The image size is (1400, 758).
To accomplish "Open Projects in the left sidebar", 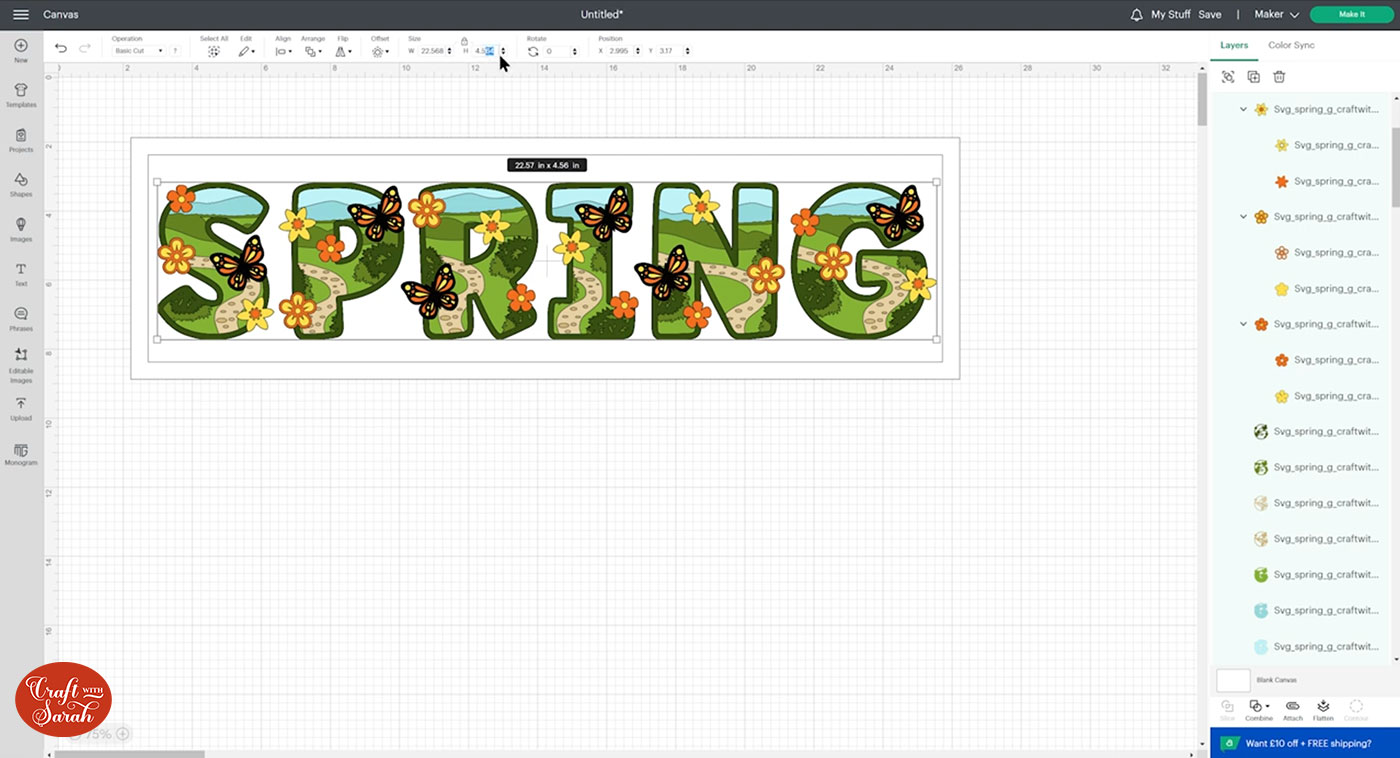I will pyautogui.click(x=21, y=140).
